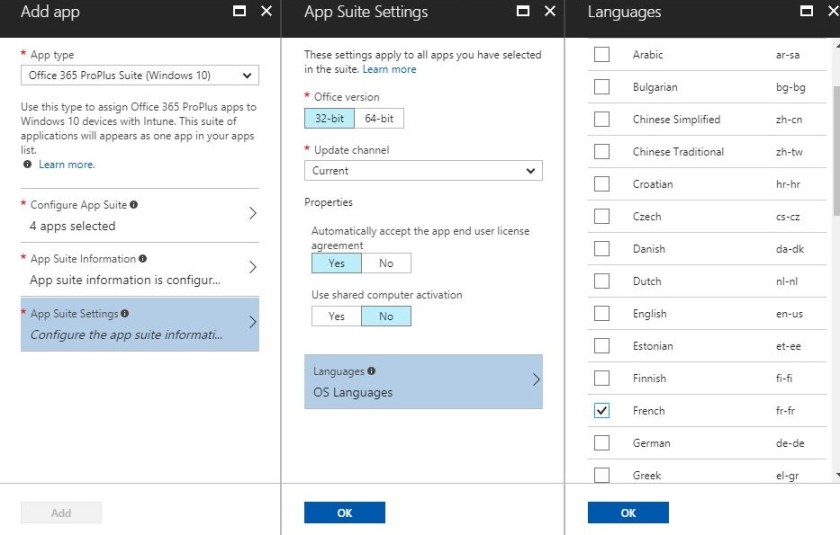Uncheck the French checkbox
The width and height of the screenshot is (840, 535).
point(602,411)
